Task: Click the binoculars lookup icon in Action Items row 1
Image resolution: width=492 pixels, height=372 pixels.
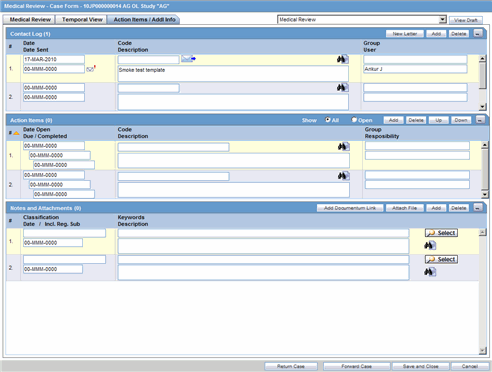Action: (343, 147)
